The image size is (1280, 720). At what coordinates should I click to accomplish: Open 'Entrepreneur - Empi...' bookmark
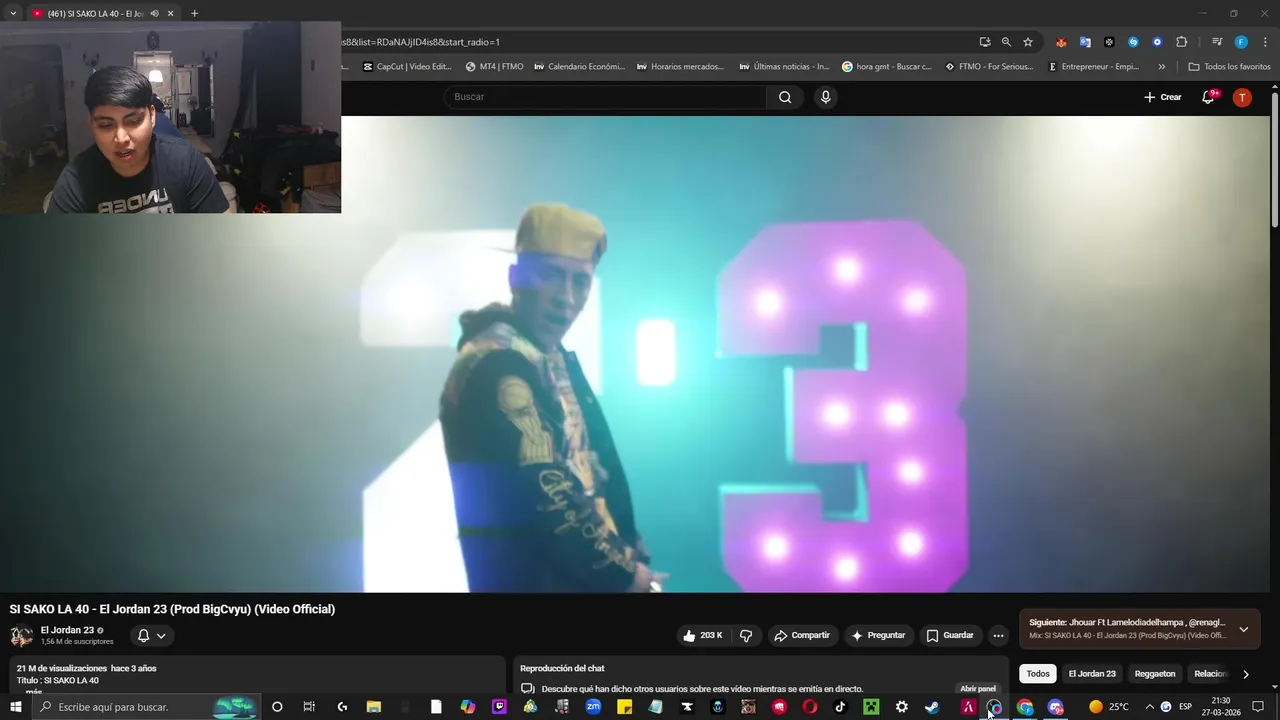point(1093,67)
